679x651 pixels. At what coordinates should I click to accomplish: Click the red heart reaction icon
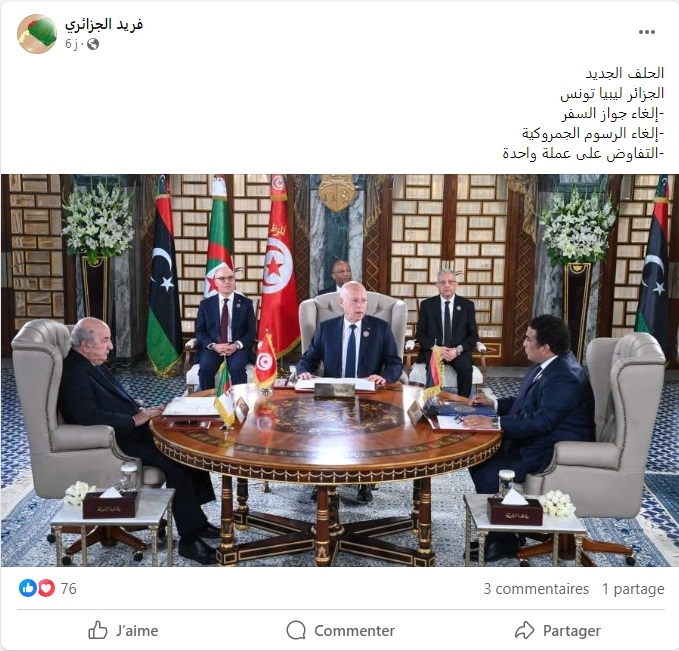click(46, 588)
